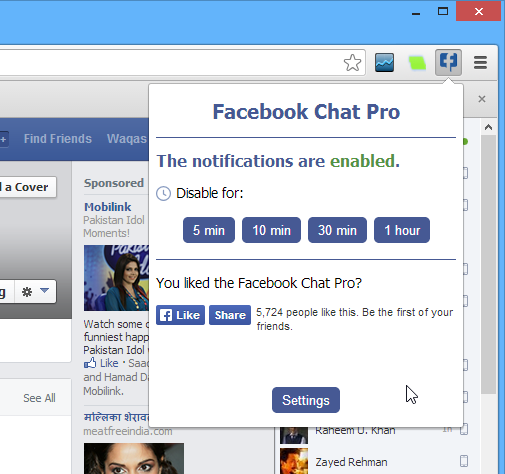The height and width of the screenshot is (474, 505).
Task: Click Zayed Rehman's profile picture
Action: point(294,461)
